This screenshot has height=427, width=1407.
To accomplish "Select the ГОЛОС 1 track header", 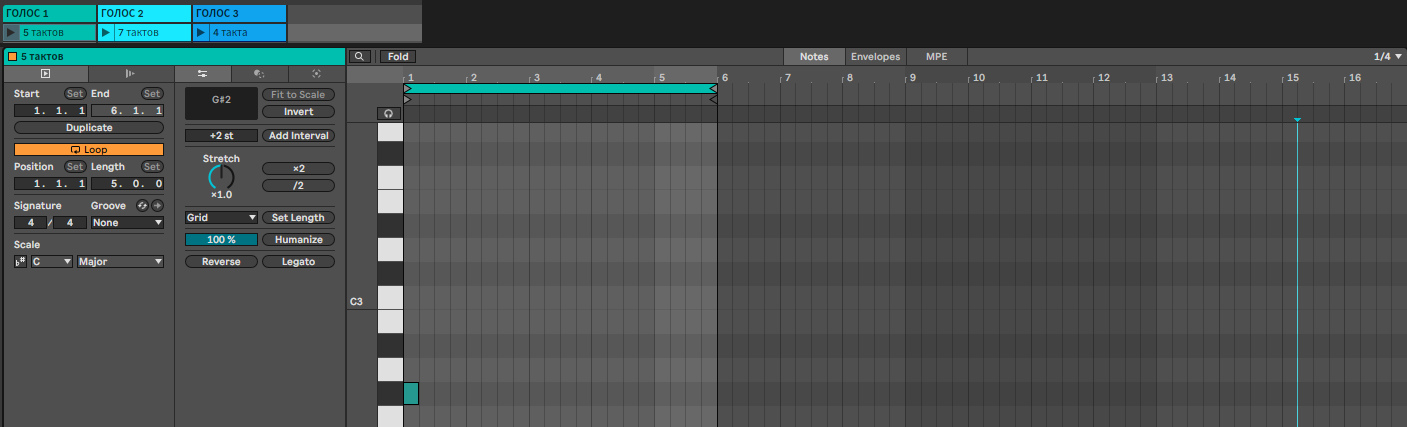I will (49, 14).
